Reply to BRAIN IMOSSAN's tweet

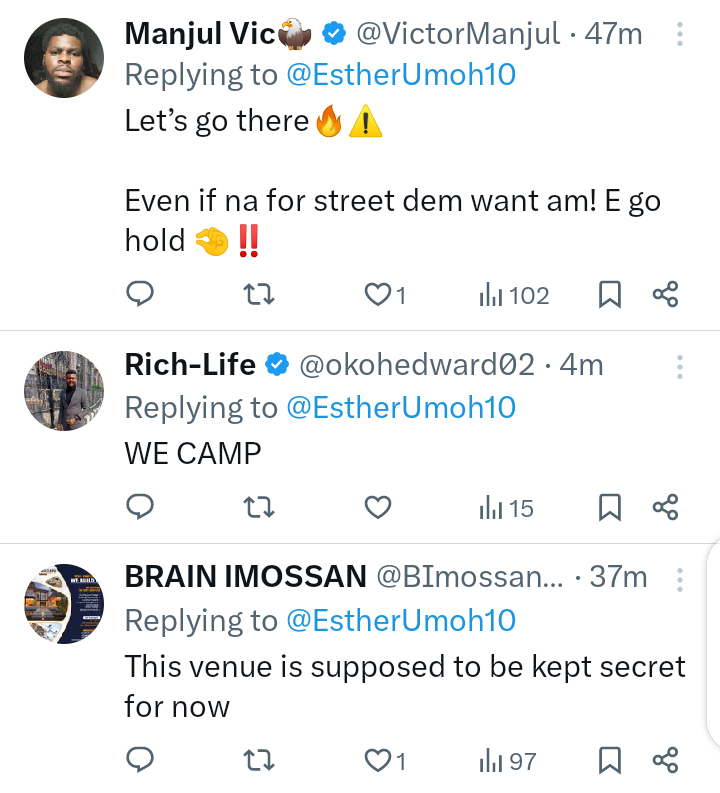pos(139,761)
